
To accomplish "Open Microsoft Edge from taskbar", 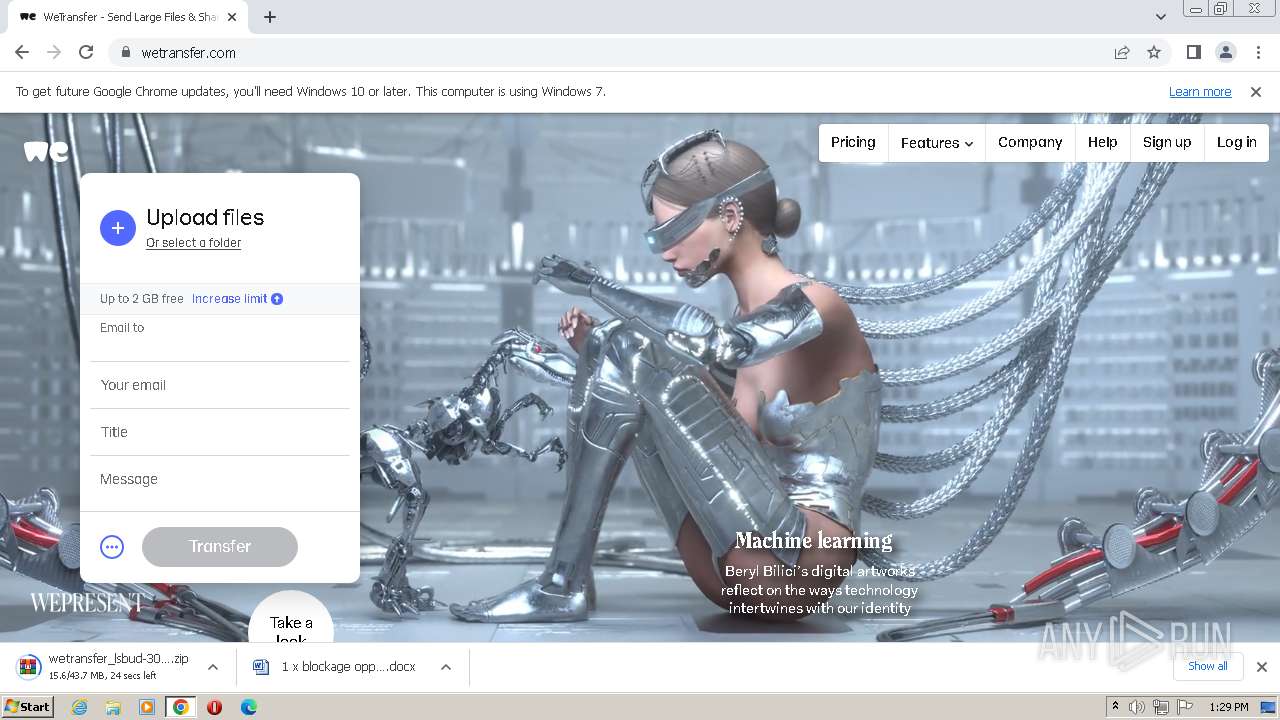I will pos(249,707).
